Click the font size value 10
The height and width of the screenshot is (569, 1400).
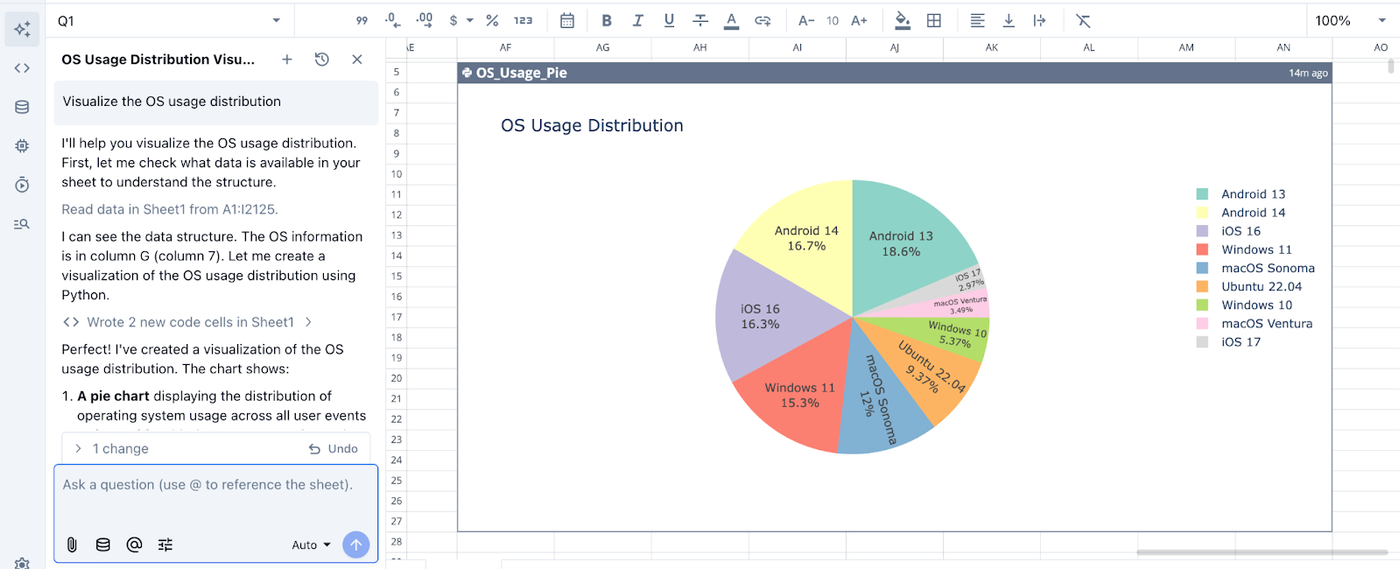click(x=832, y=20)
